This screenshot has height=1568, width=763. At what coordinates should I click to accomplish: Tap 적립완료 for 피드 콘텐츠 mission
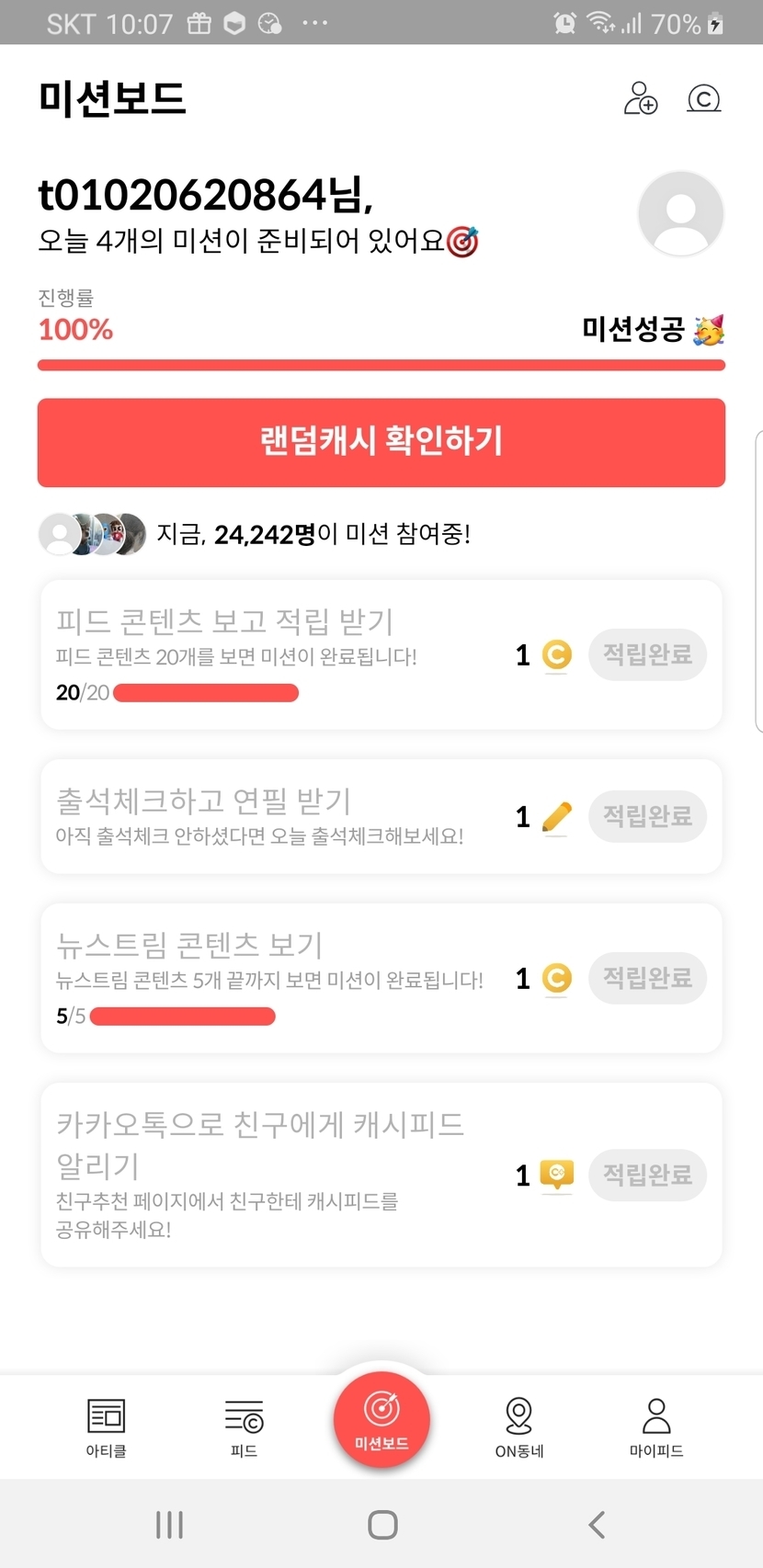click(x=647, y=654)
